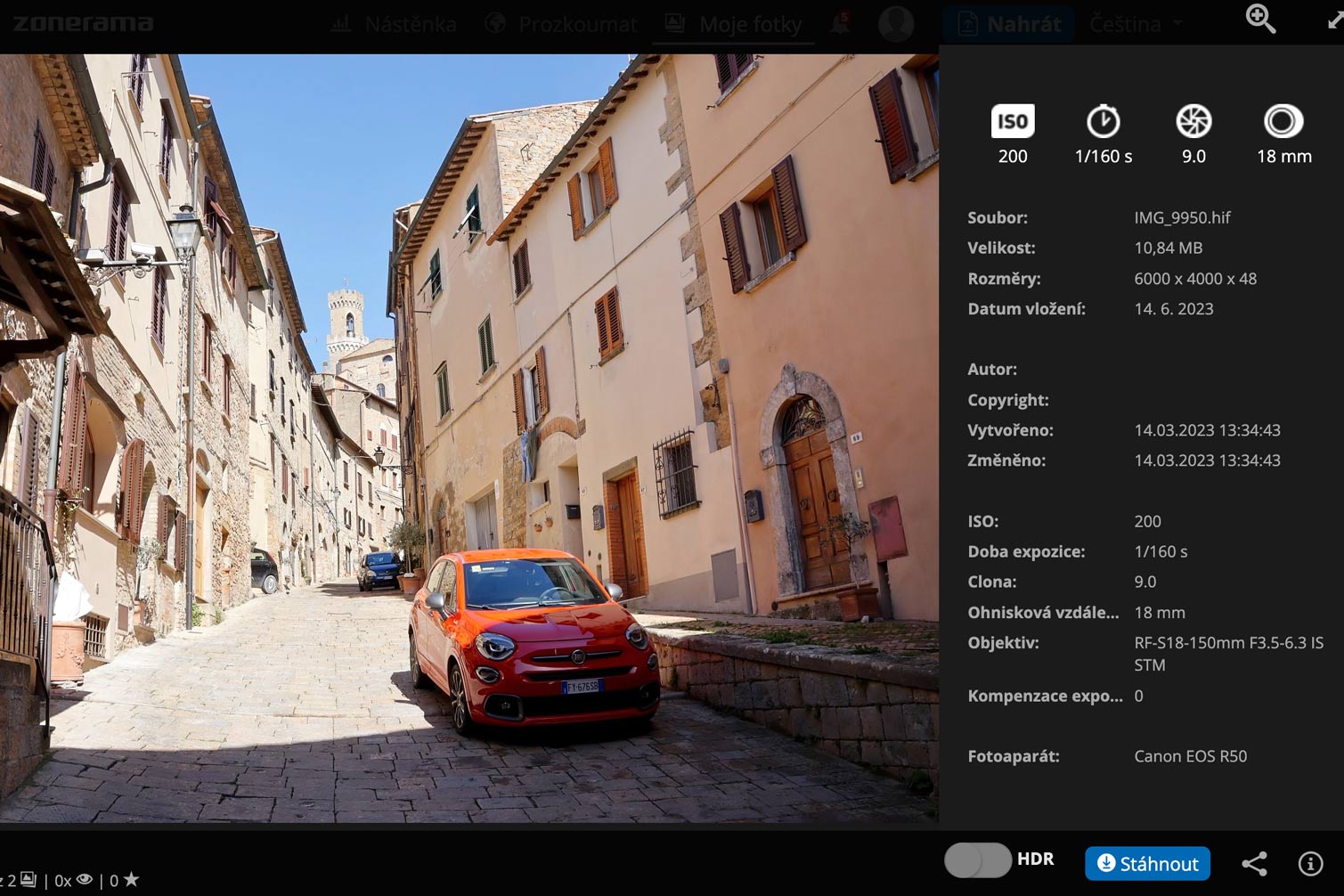Click the star rating icon
This screenshot has width=1344, height=896.
131,880
